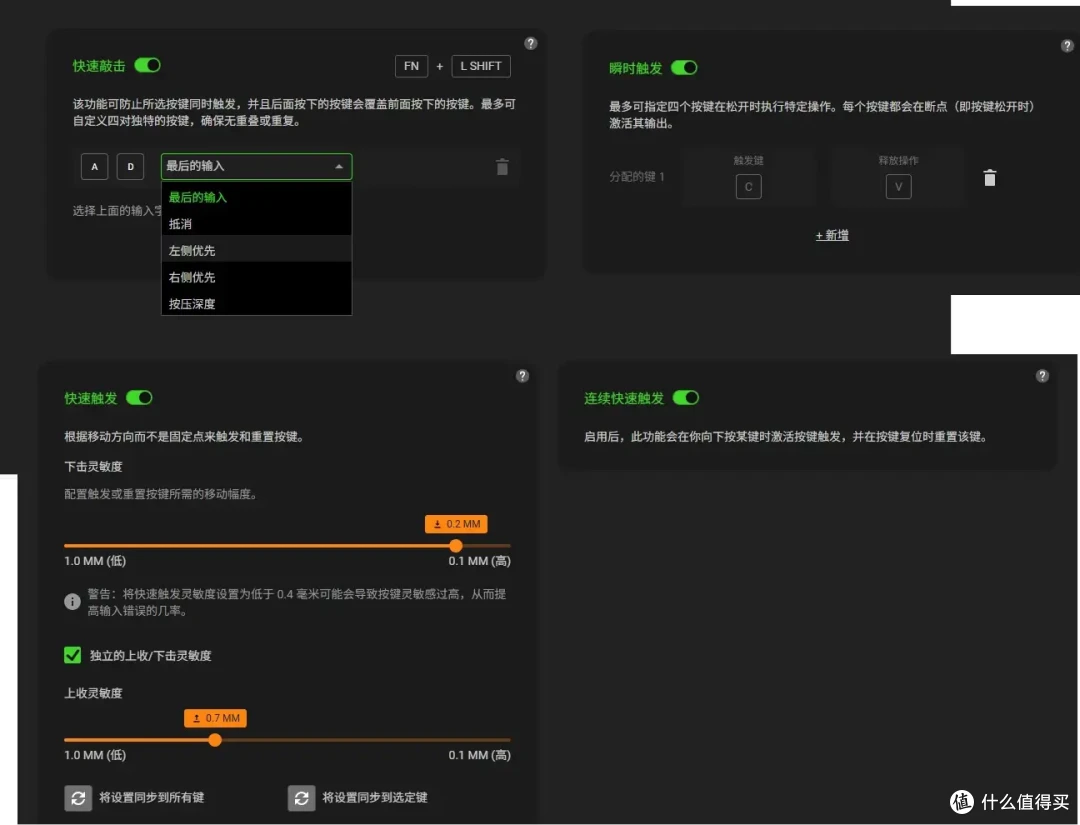Open help icon in 瞬时触发 panel

point(1067,46)
